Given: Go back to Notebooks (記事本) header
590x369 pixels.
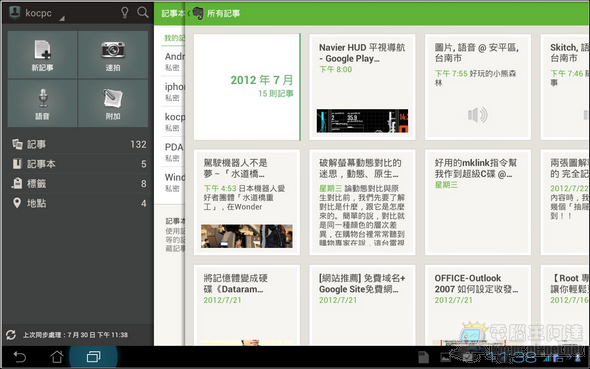Looking at the screenshot, I should pyautogui.click(x=173, y=14).
